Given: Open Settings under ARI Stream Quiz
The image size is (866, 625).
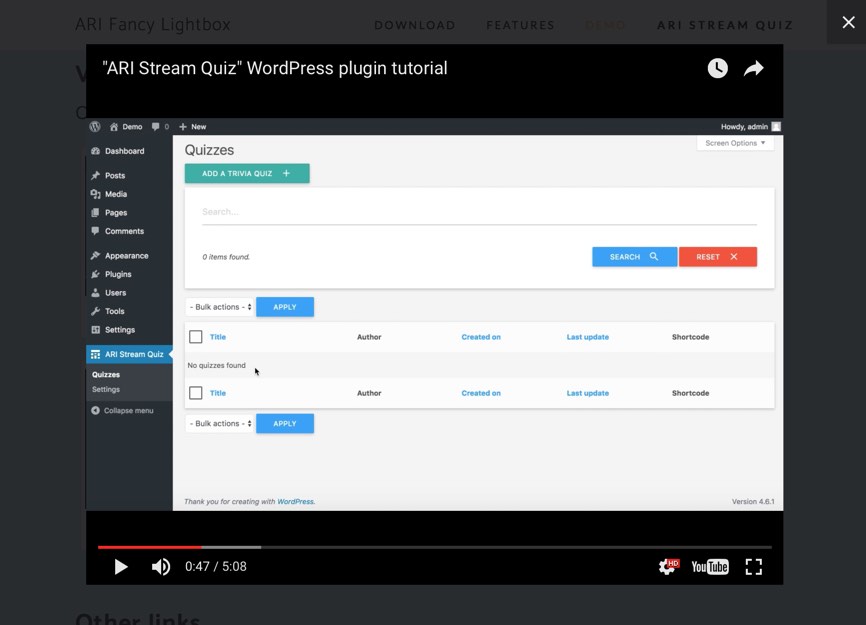Looking at the screenshot, I should click(x=106, y=389).
